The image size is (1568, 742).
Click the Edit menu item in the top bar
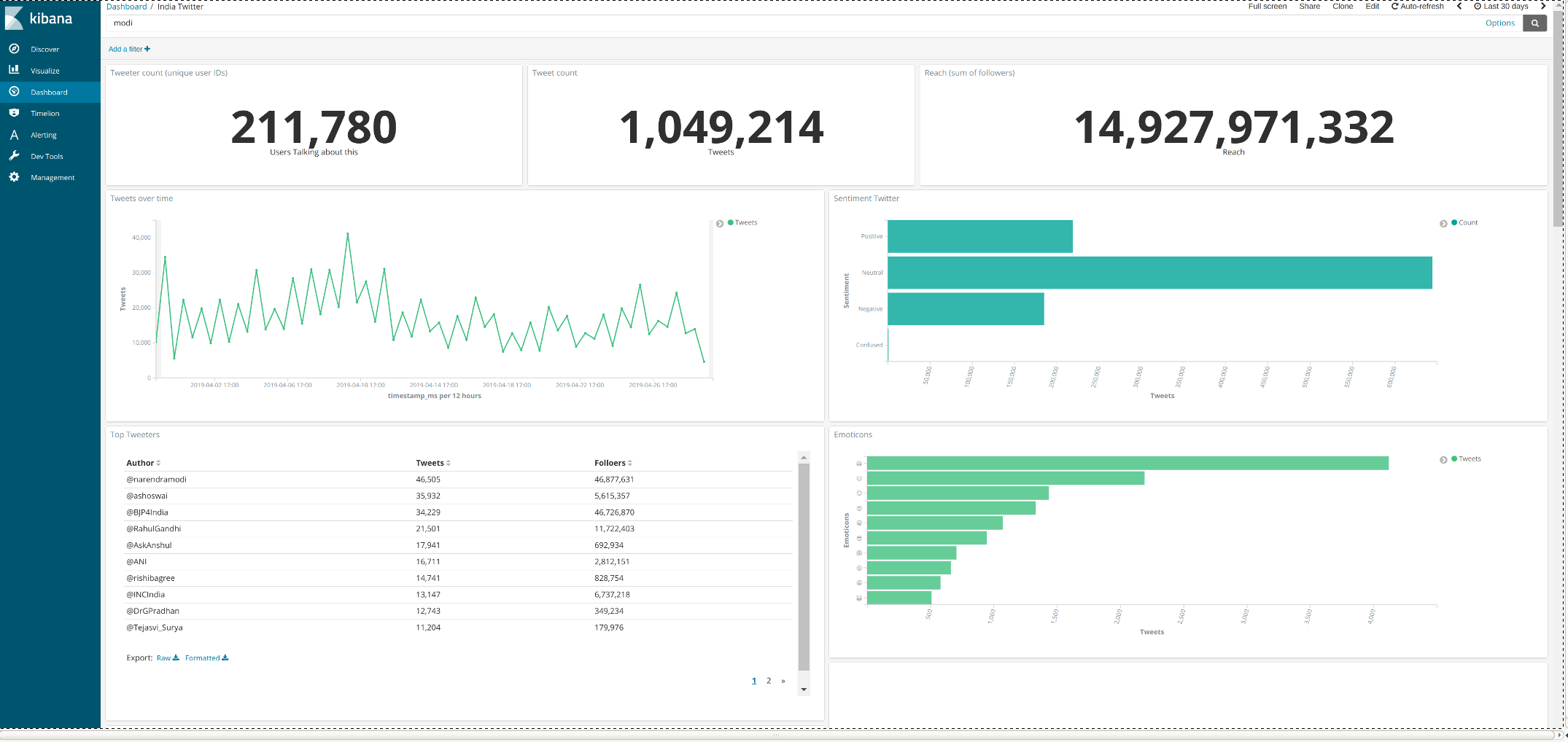pyautogui.click(x=1372, y=6)
